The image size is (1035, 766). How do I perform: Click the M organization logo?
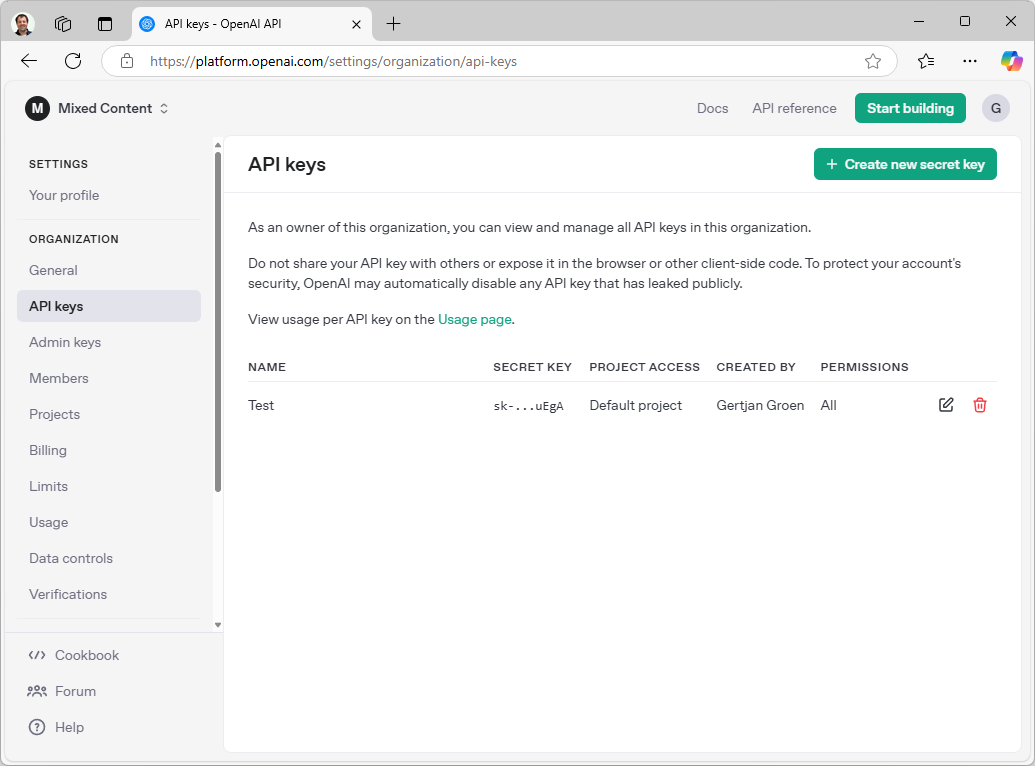38,108
